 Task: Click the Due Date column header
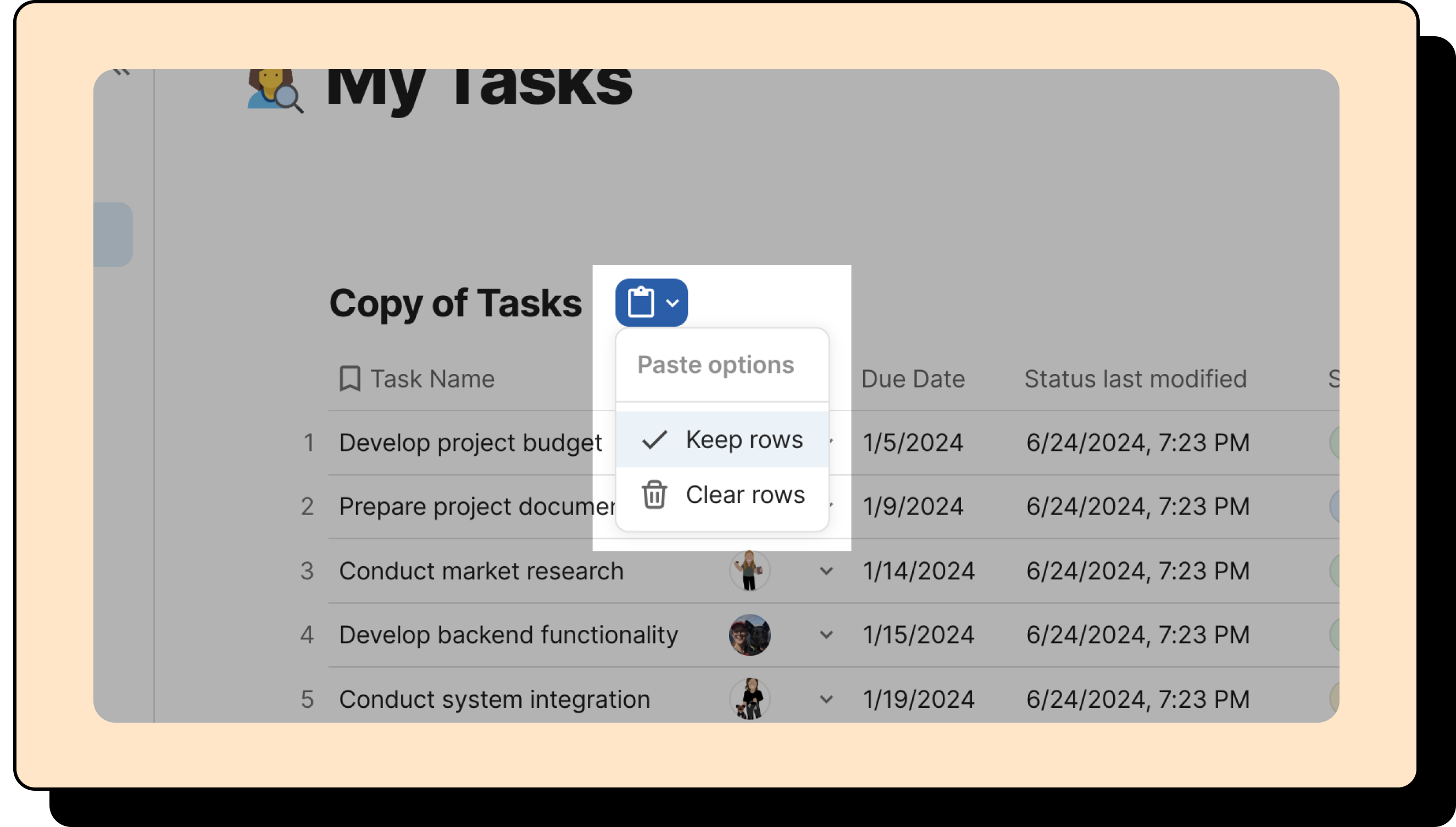pyautogui.click(x=913, y=378)
